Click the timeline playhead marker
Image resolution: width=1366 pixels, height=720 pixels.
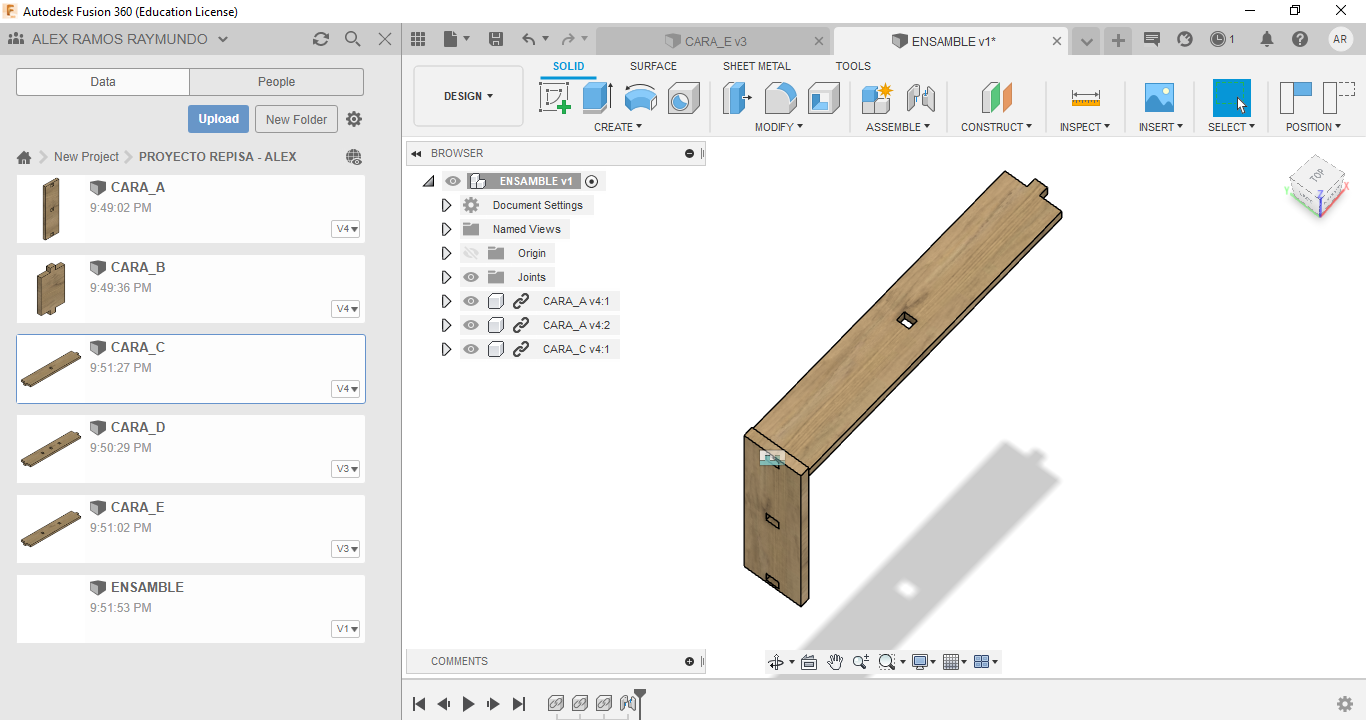click(640, 695)
